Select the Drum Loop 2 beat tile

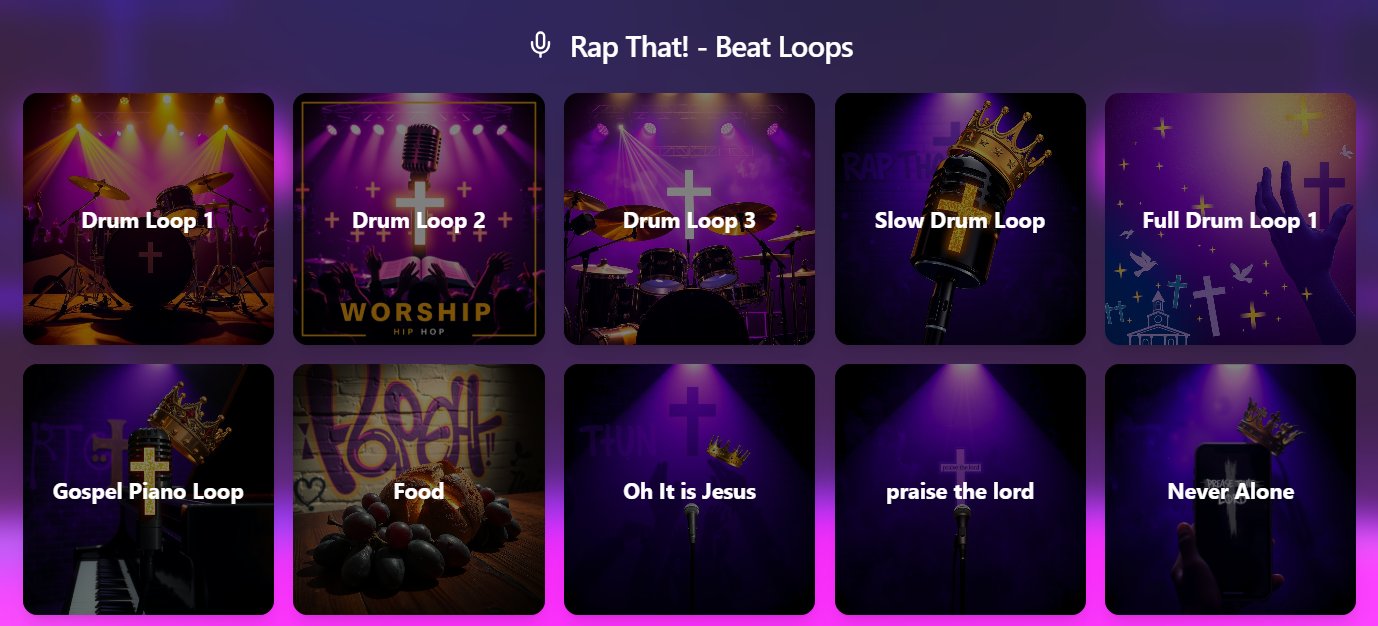[x=419, y=219]
